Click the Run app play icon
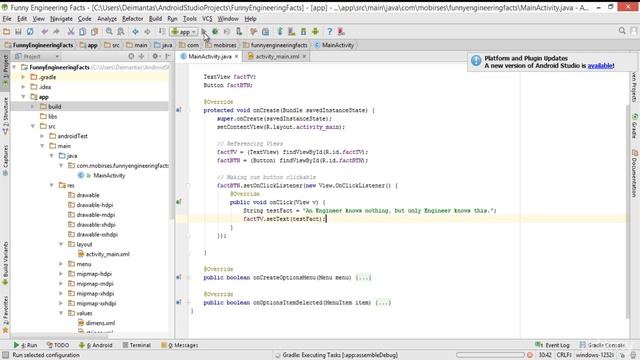Viewport: 640px width, 360px height. point(204,31)
